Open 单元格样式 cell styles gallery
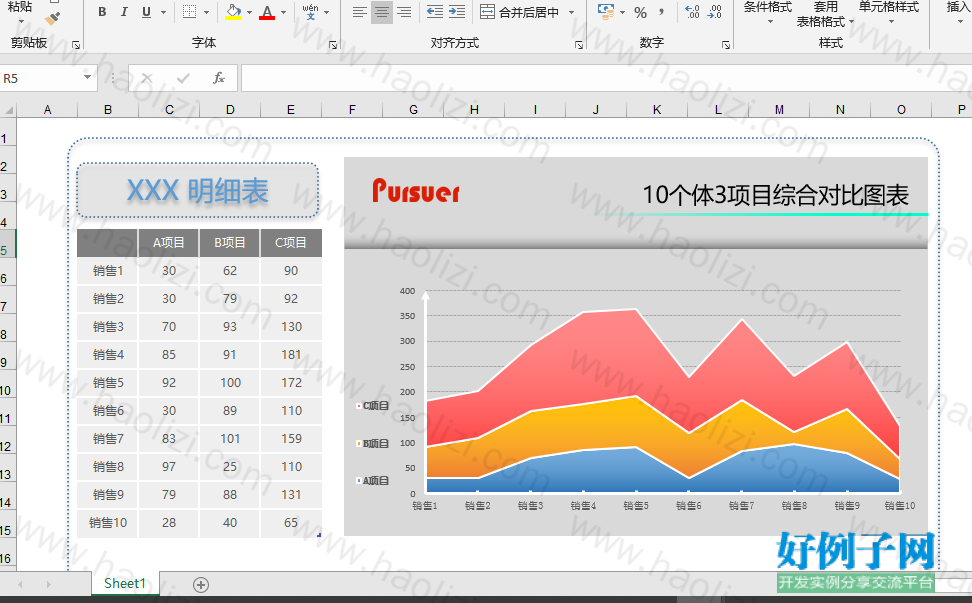Viewport: 972px width, 603px height. (x=889, y=13)
